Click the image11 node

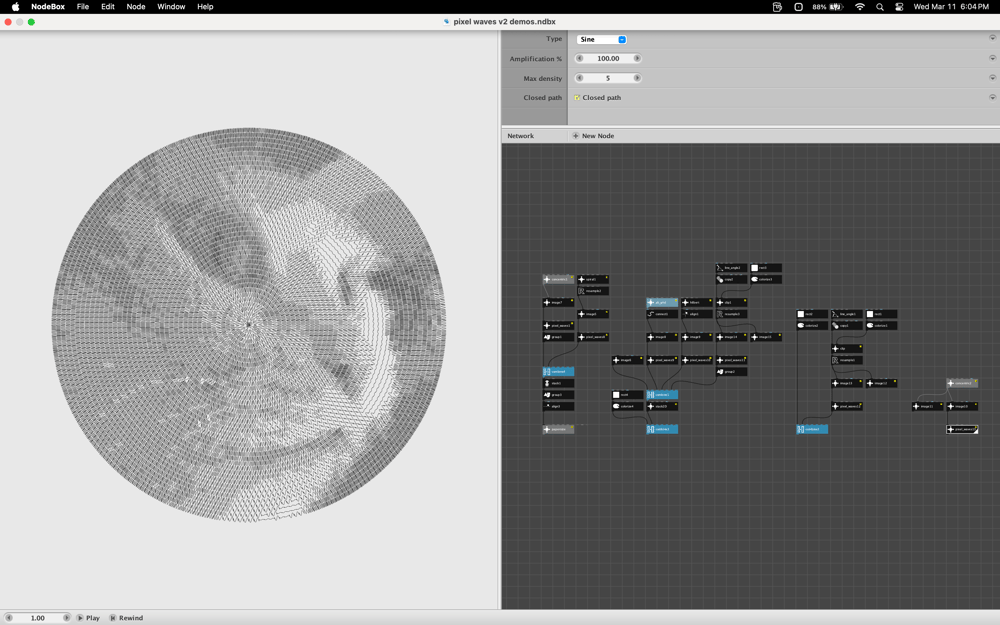927,406
